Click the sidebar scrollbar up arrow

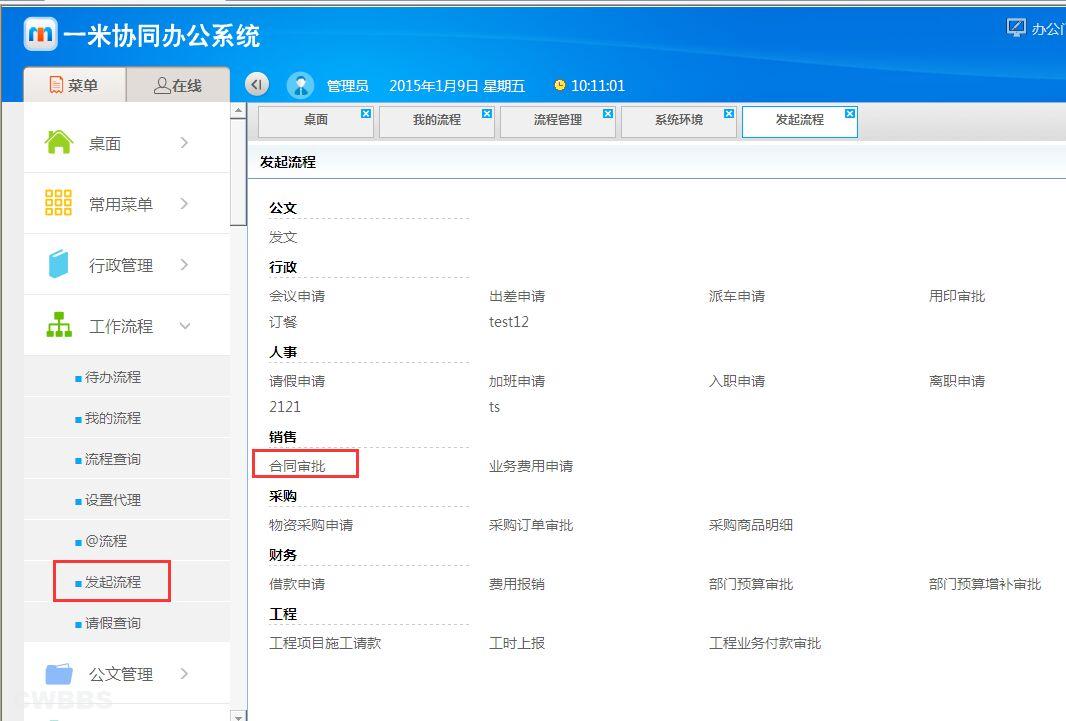coord(238,110)
